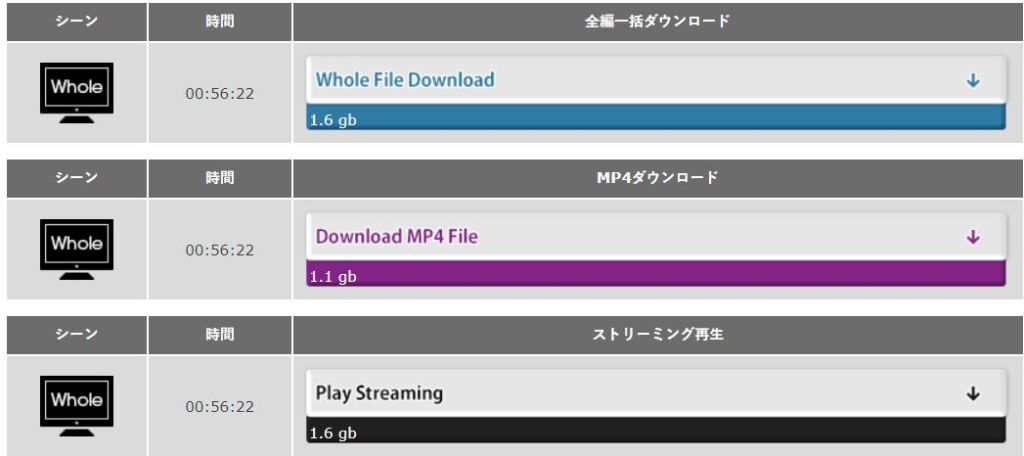Click the 00:56:22 duration in the whole-file row
Viewport: 1024px width, 456px height.
pos(220,93)
